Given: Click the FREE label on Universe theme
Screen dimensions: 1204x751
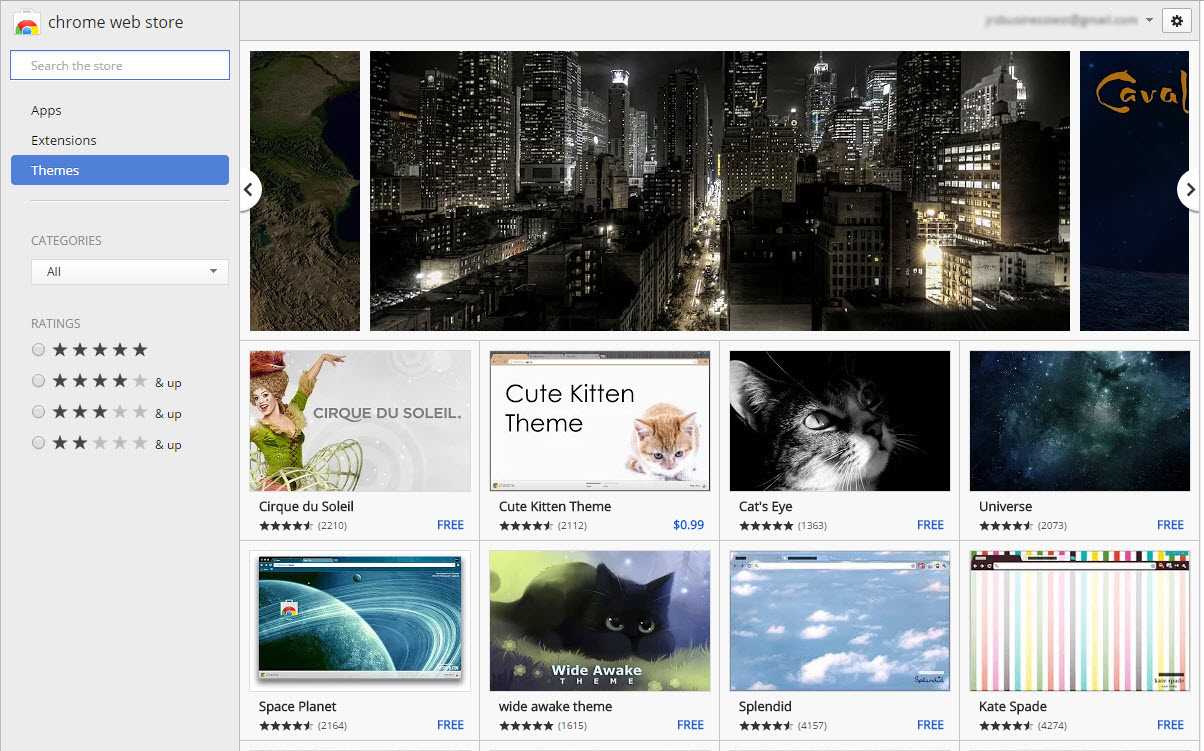Looking at the screenshot, I should (x=1170, y=525).
